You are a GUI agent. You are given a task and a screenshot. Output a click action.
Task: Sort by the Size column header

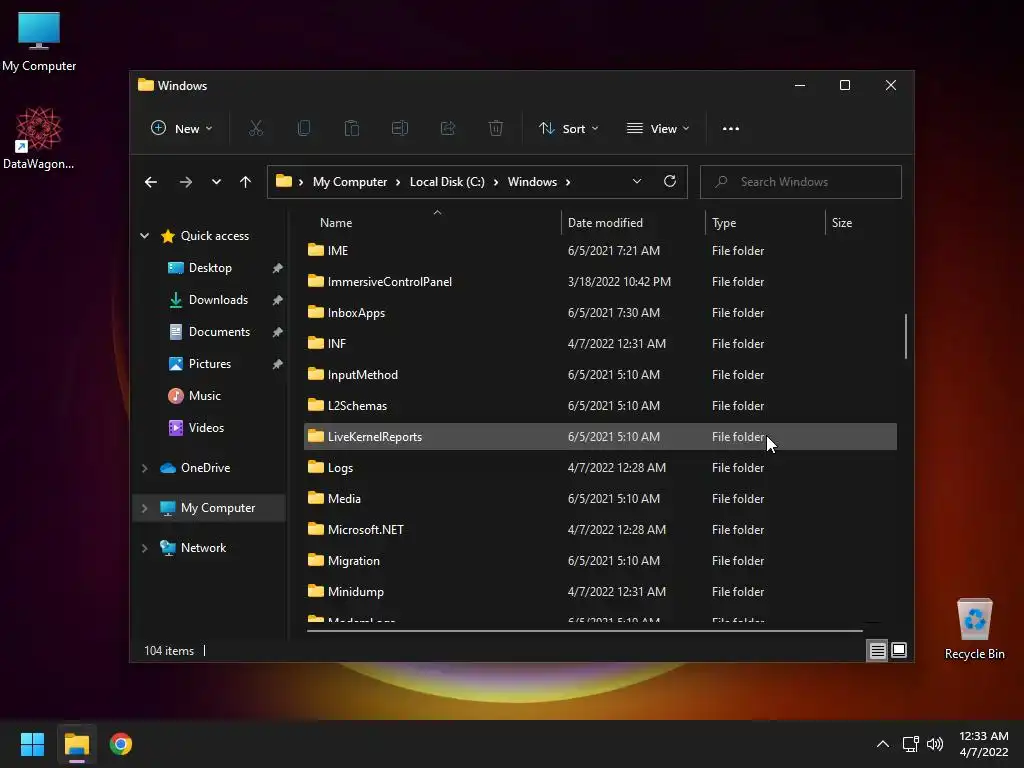(842, 223)
